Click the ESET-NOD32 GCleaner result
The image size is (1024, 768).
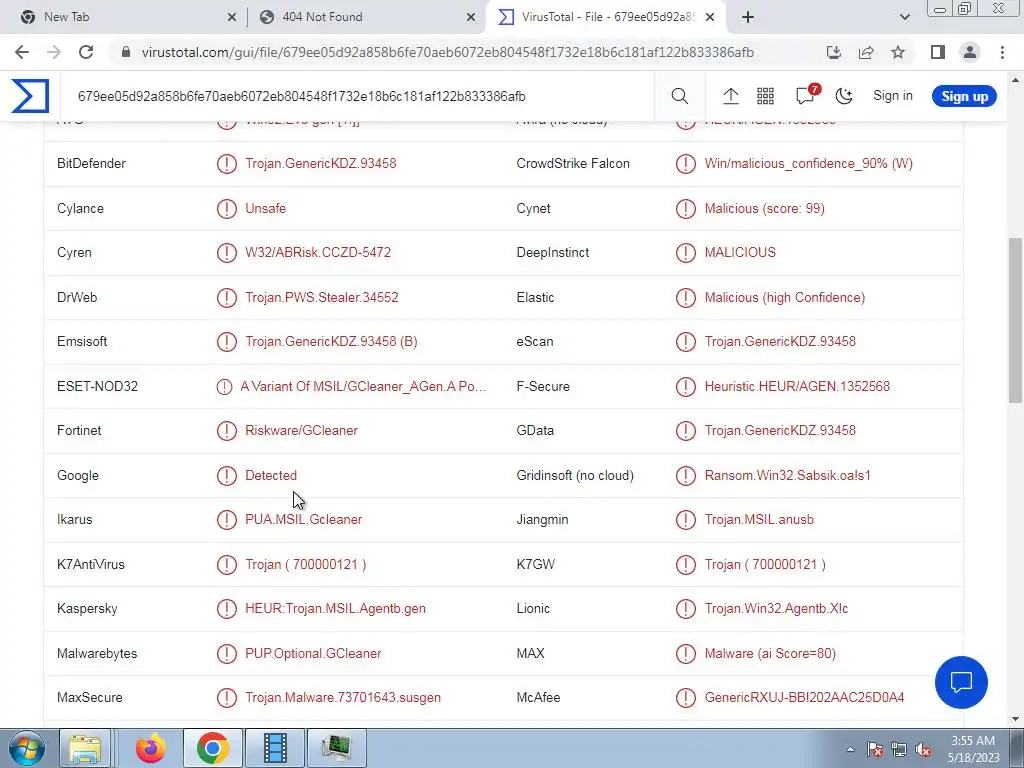pyautogui.click(x=363, y=386)
